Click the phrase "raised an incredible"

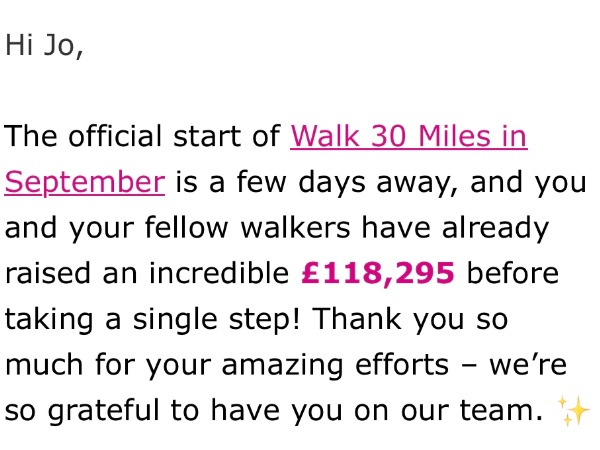click(148, 273)
